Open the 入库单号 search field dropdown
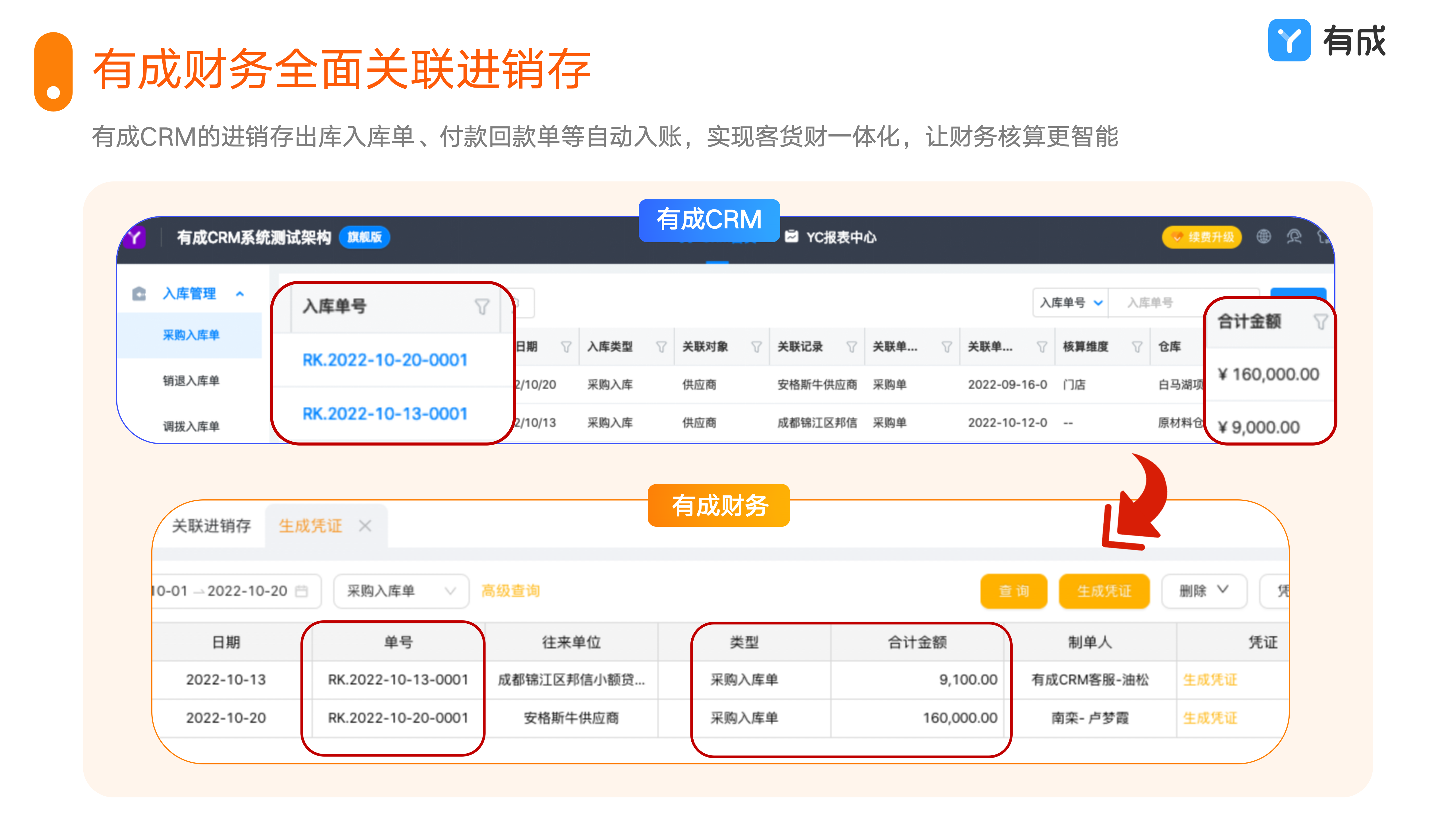 pyautogui.click(x=1071, y=302)
